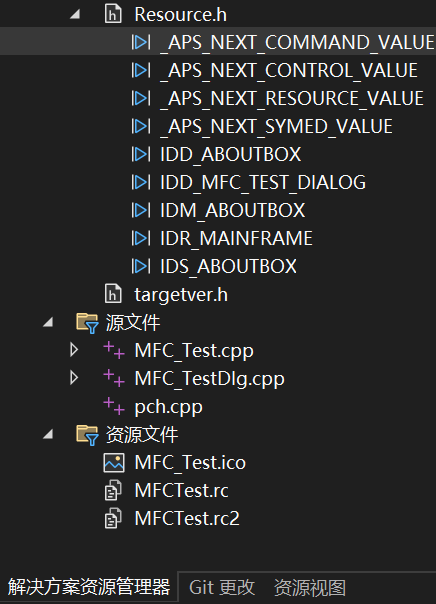The height and width of the screenshot is (604, 436).
Task: Expand the MFC_Test.cpp node
Action: [74, 350]
